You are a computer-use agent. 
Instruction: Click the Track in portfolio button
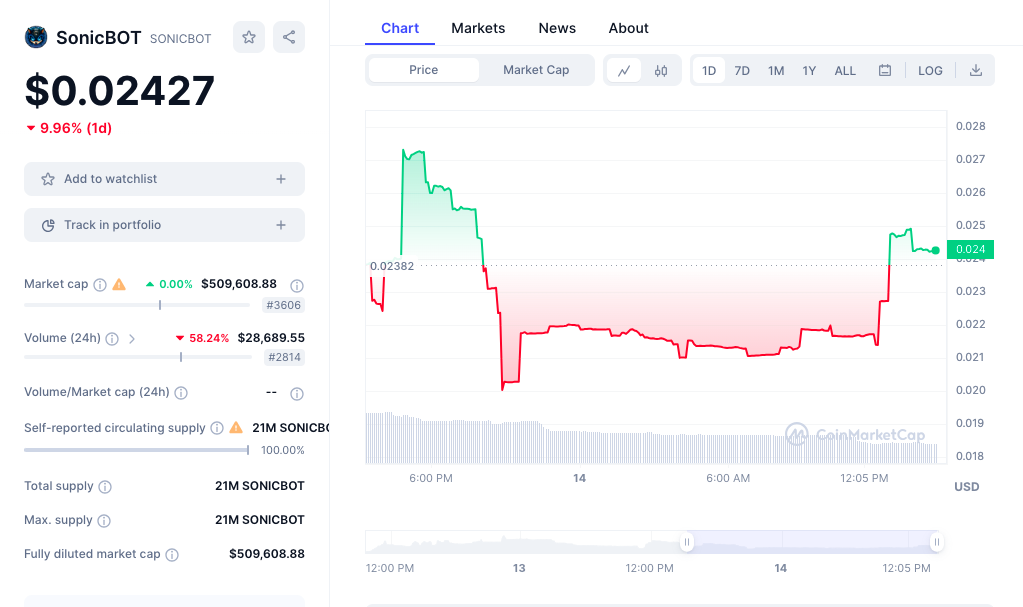click(x=164, y=225)
